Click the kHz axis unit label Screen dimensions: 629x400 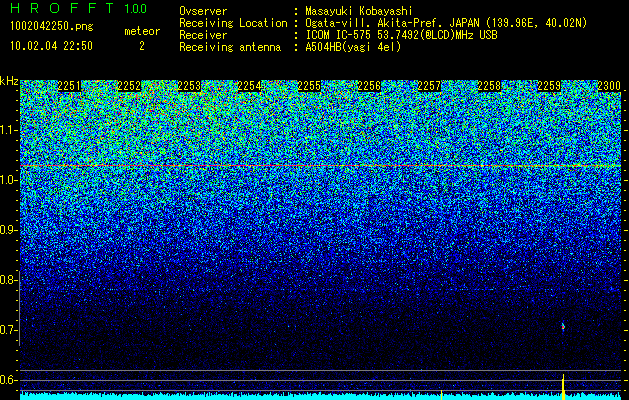click(x=9, y=81)
